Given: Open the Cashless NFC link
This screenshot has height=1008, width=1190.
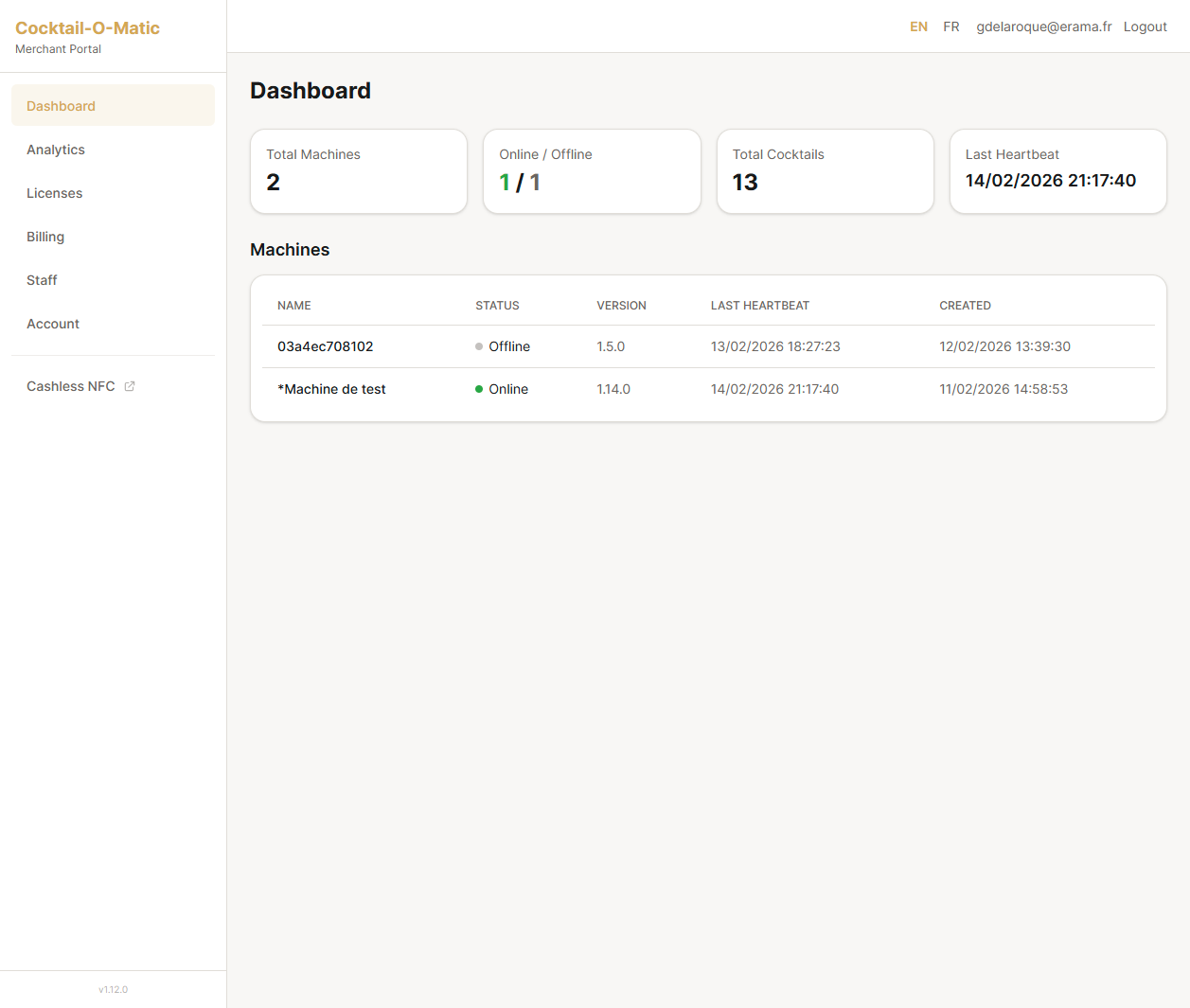Looking at the screenshot, I should [113, 386].
